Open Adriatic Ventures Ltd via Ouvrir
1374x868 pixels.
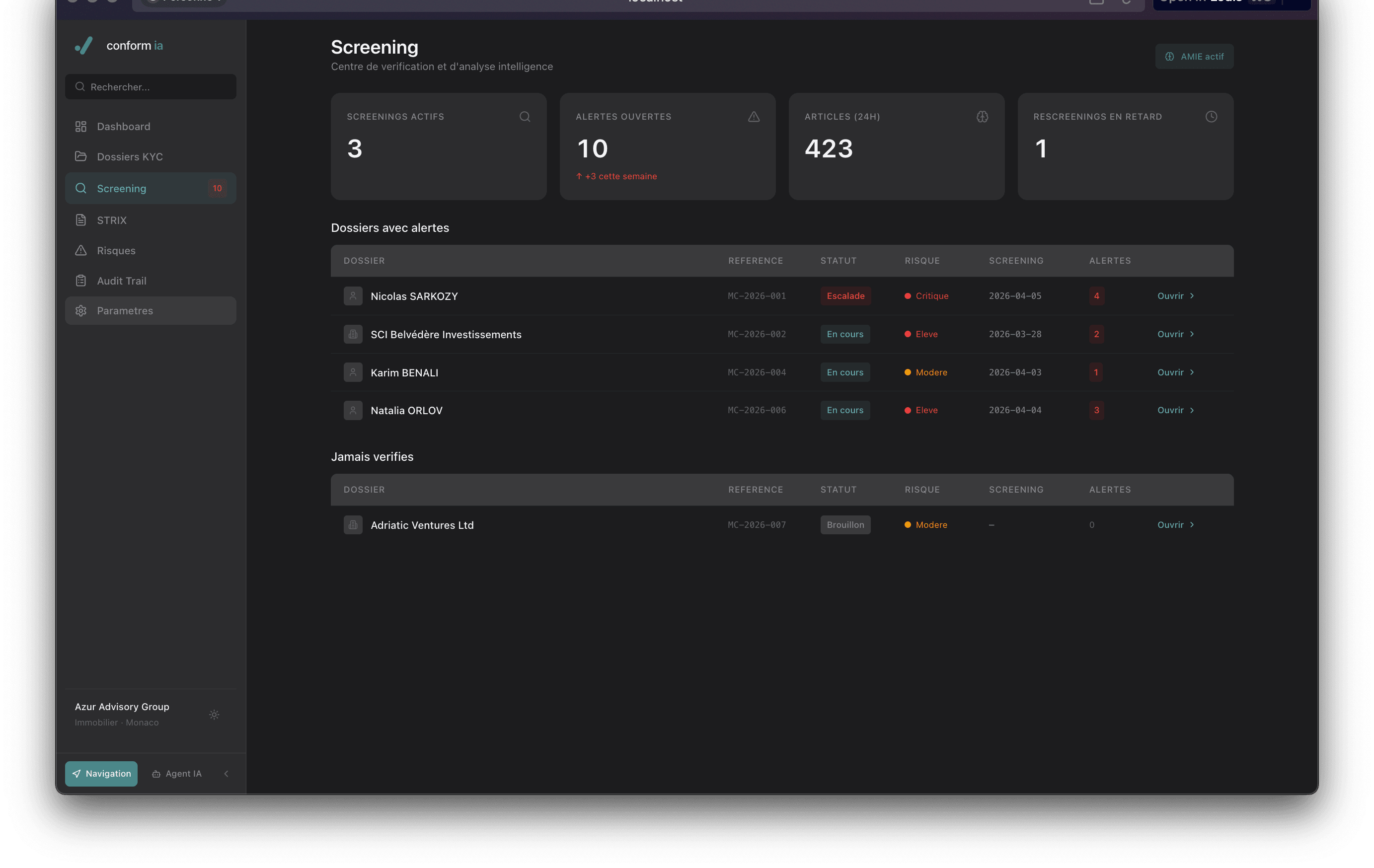[1175, 525]
